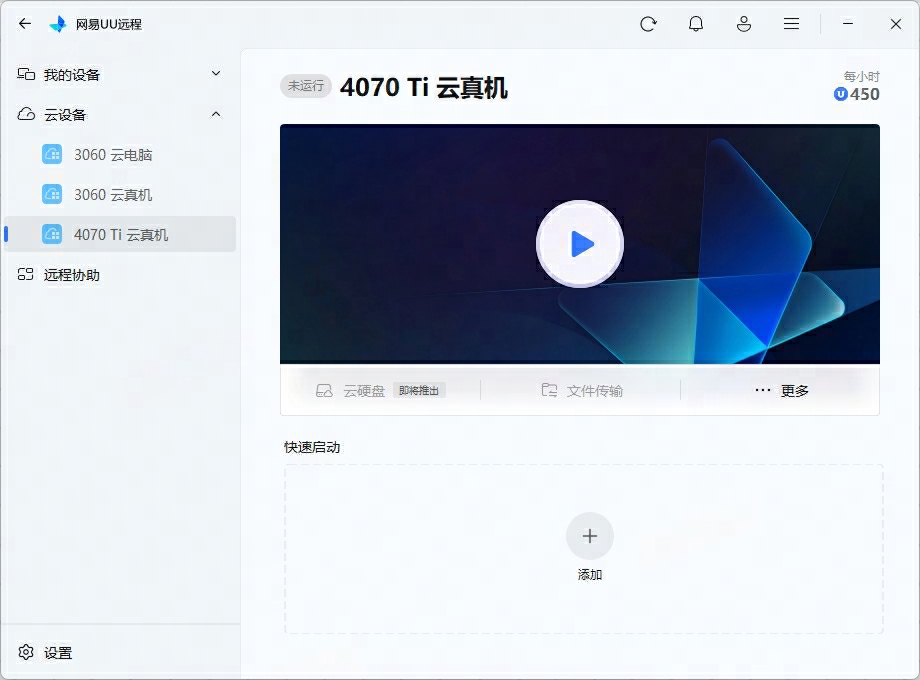This screenshot has height=680, width=920.
Task: Click the 450 per-hour price
Action: (864, 94)
